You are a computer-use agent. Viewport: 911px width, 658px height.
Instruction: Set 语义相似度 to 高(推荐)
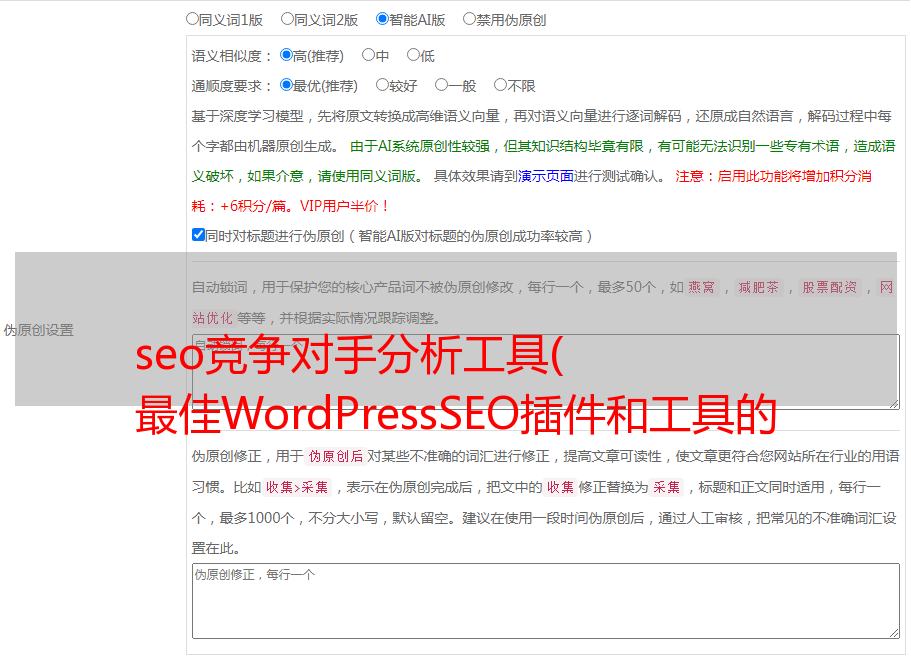(286, 55)
